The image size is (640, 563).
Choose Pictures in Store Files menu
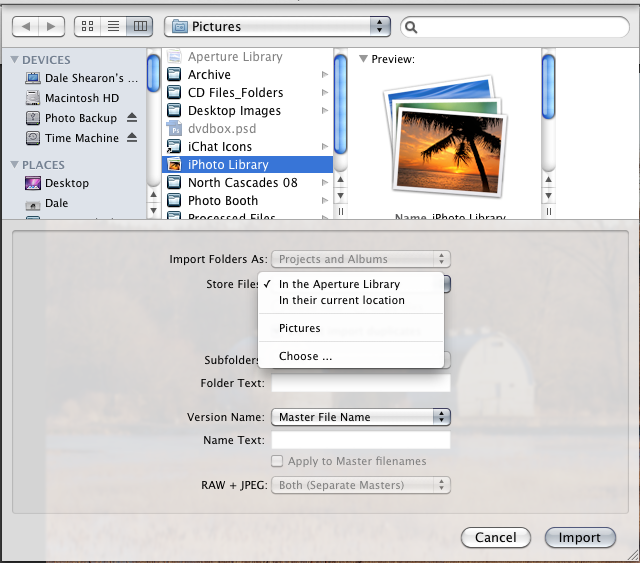351,328
